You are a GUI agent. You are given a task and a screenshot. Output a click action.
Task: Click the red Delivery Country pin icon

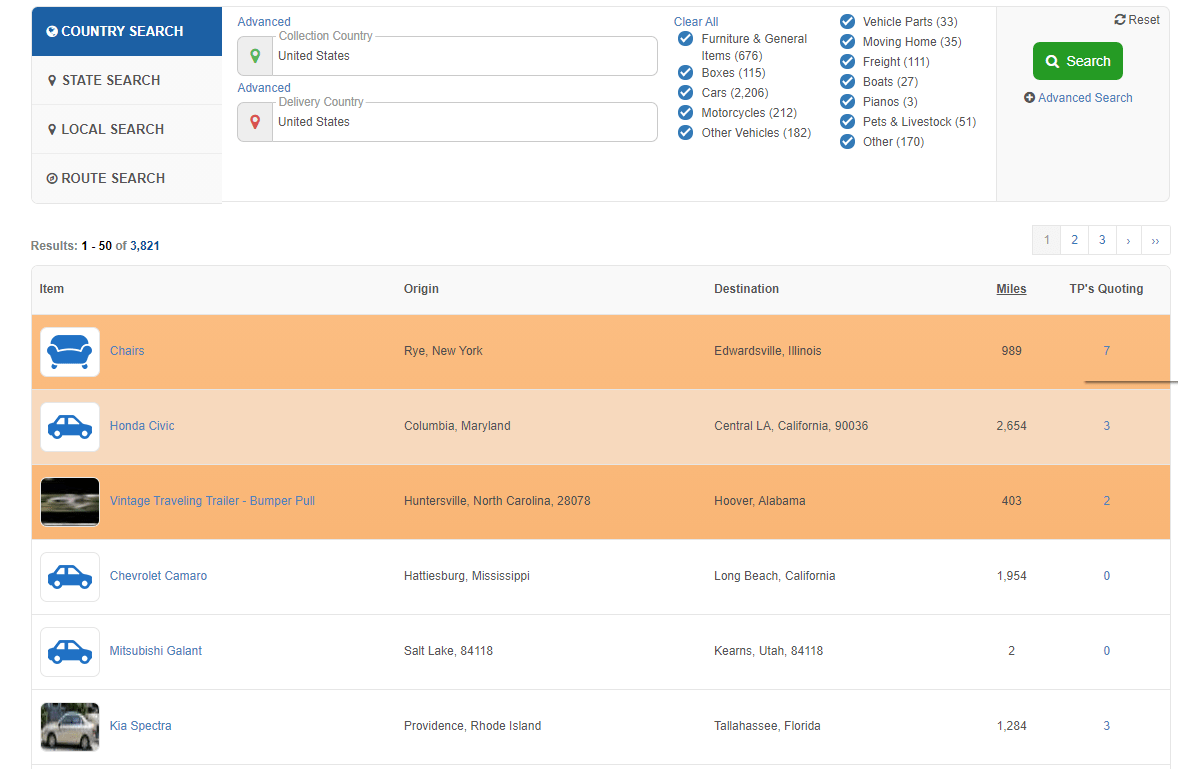255,122
